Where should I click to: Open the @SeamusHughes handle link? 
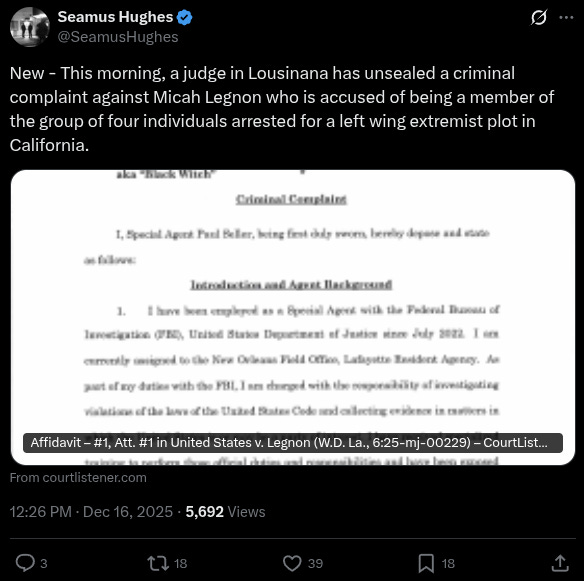click(118, 37)
